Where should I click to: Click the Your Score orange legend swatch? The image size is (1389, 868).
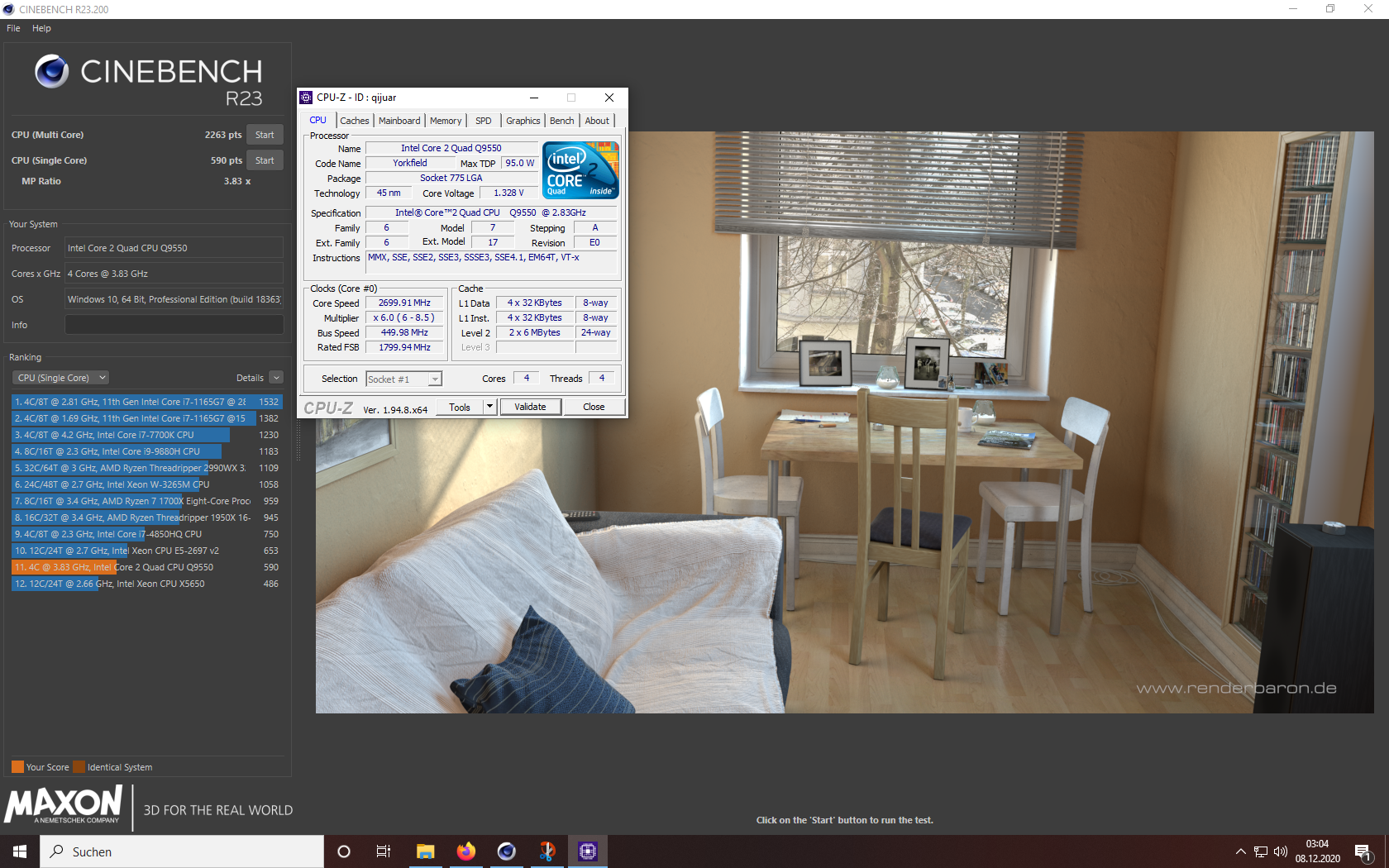[x=17, y=766]
